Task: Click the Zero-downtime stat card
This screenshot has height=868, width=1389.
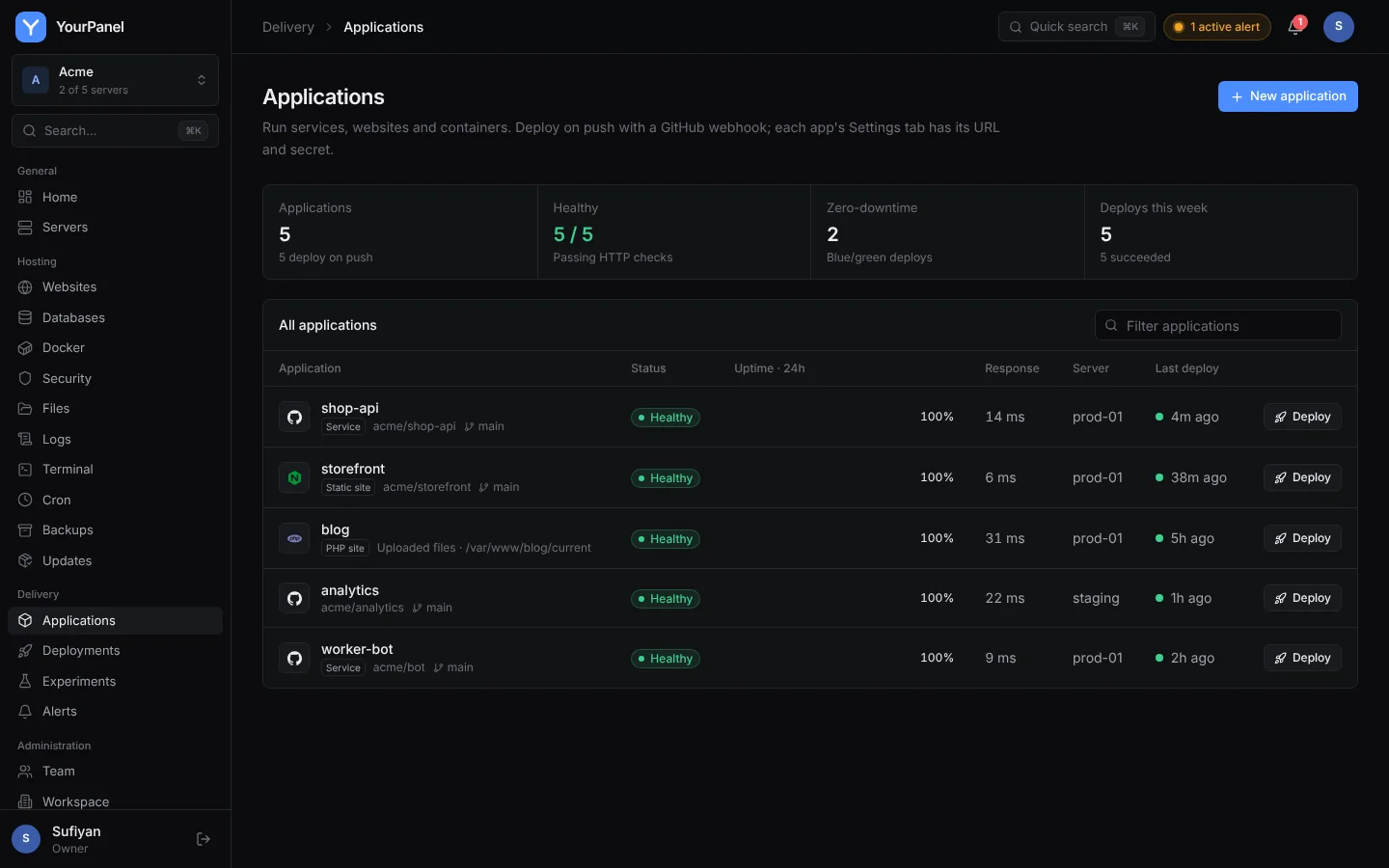Action: pos(947,232)
